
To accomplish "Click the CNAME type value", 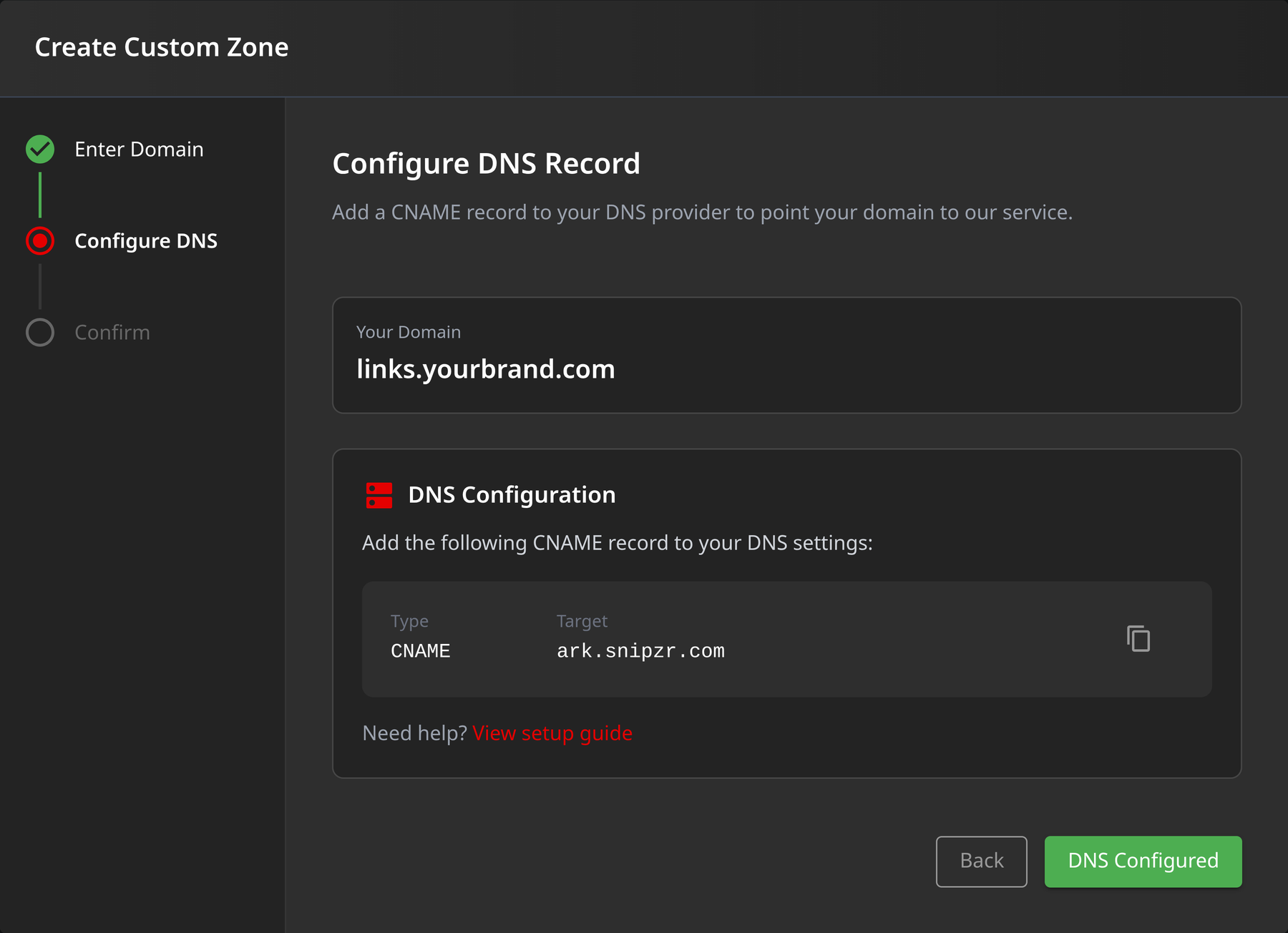I will tap(420, 651).
